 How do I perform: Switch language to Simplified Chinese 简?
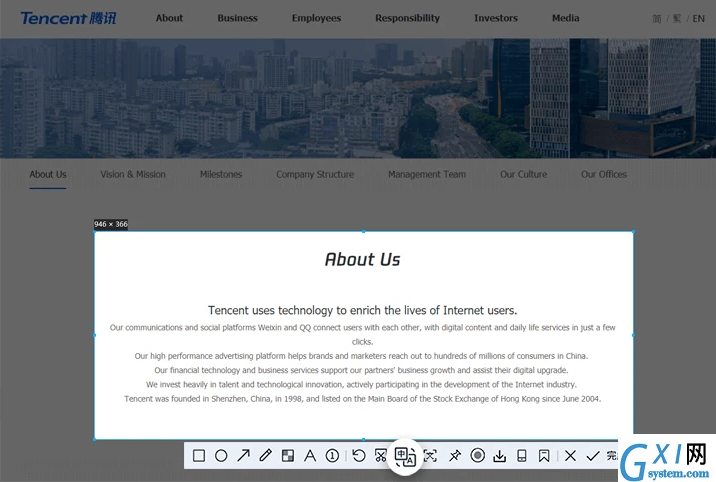pyautogui.click(x=657, y=19)
